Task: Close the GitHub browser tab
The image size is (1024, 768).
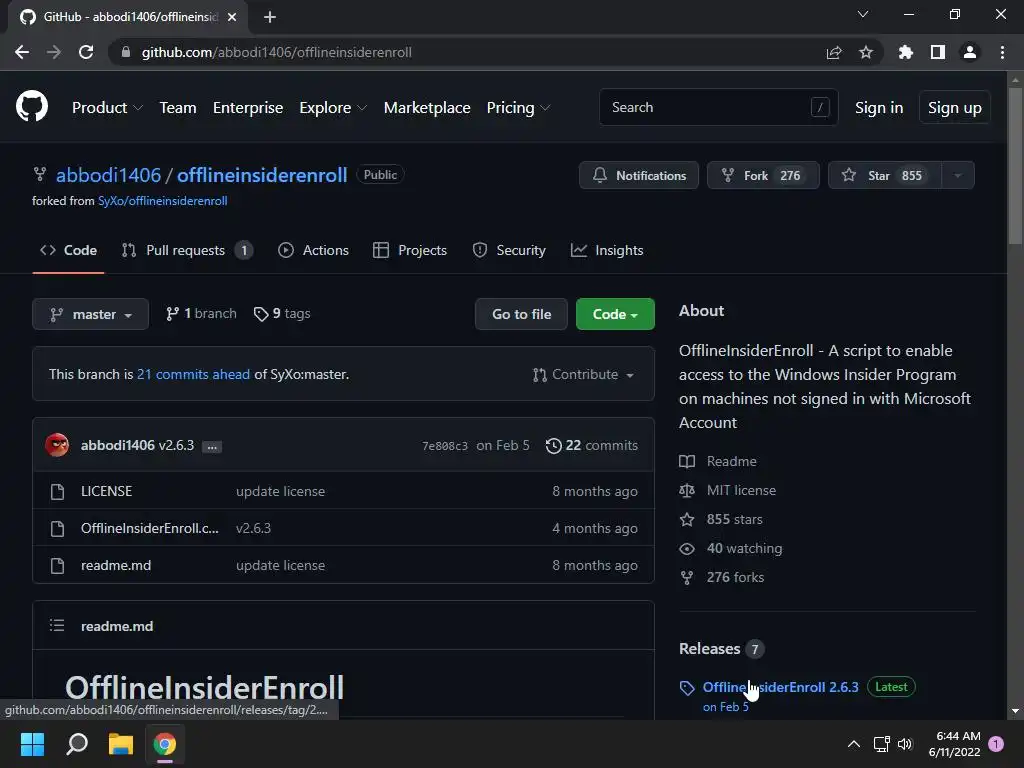Action: 232,17
